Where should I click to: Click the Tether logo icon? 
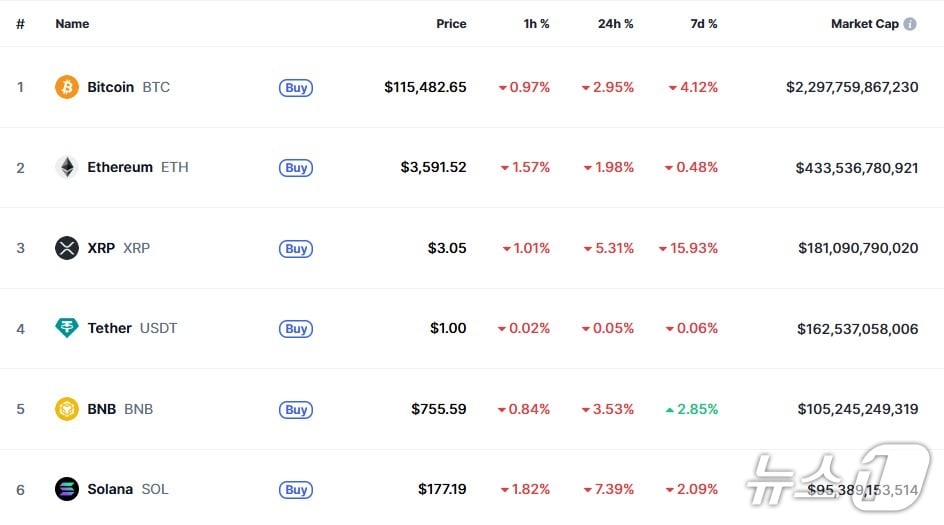tap(67, 328)
